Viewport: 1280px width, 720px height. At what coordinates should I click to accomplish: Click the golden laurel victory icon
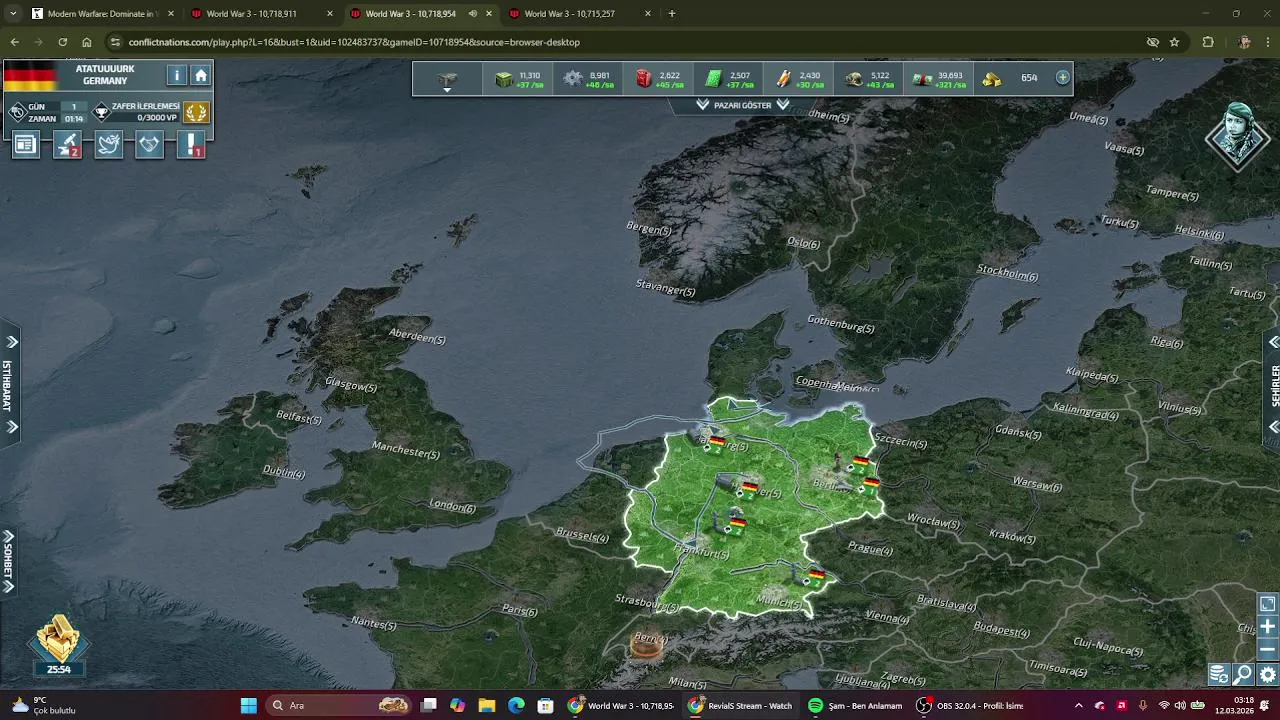pyautogui.click(x=196, y=112)
